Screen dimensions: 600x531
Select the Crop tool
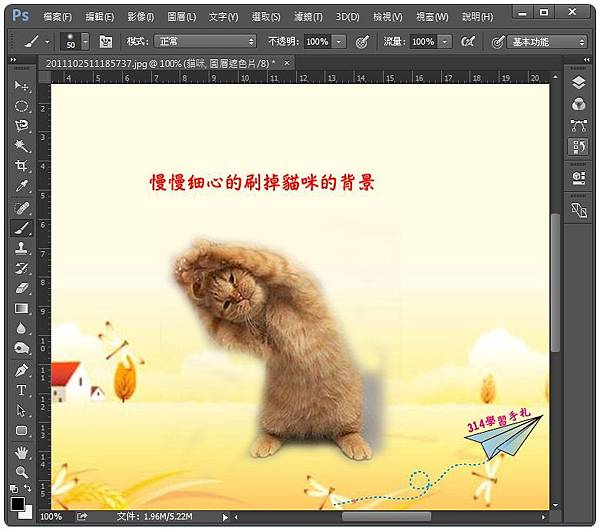coord(21,165)
